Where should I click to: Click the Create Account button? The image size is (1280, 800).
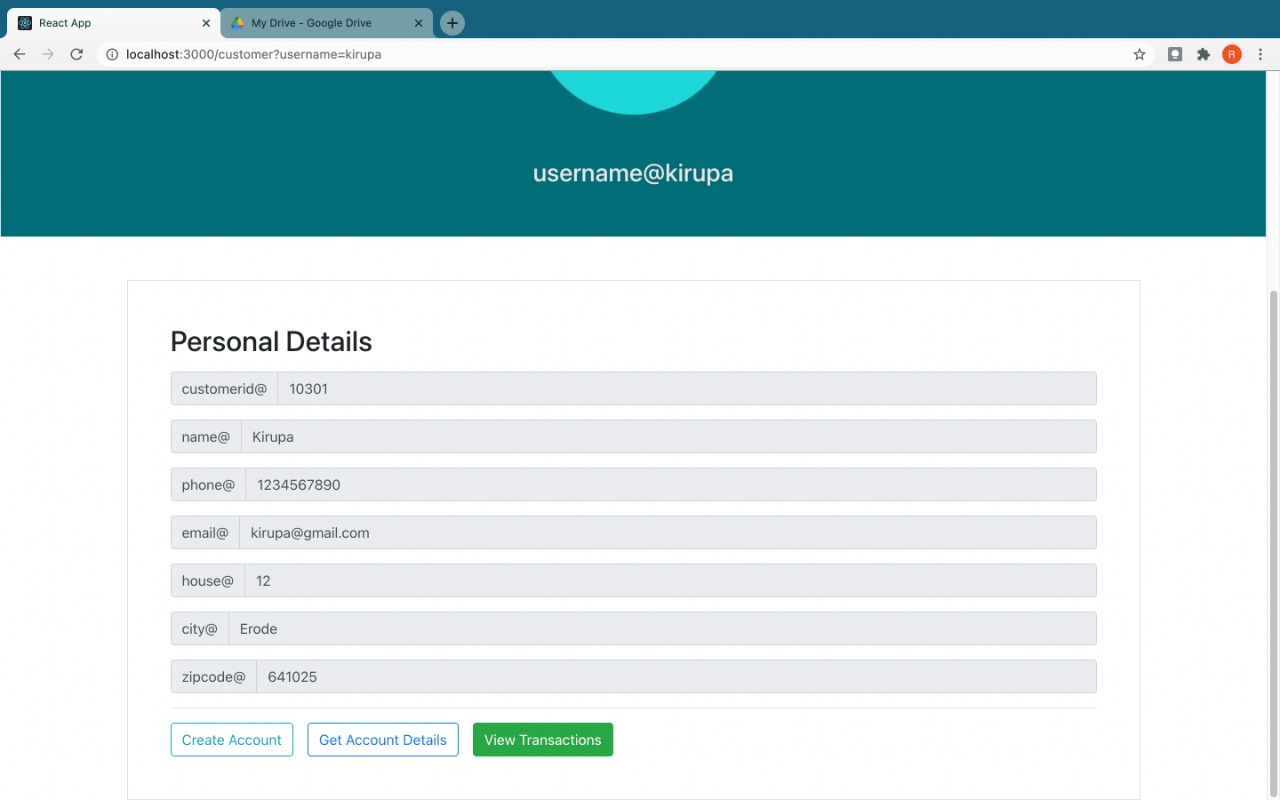tap(232, 740)
